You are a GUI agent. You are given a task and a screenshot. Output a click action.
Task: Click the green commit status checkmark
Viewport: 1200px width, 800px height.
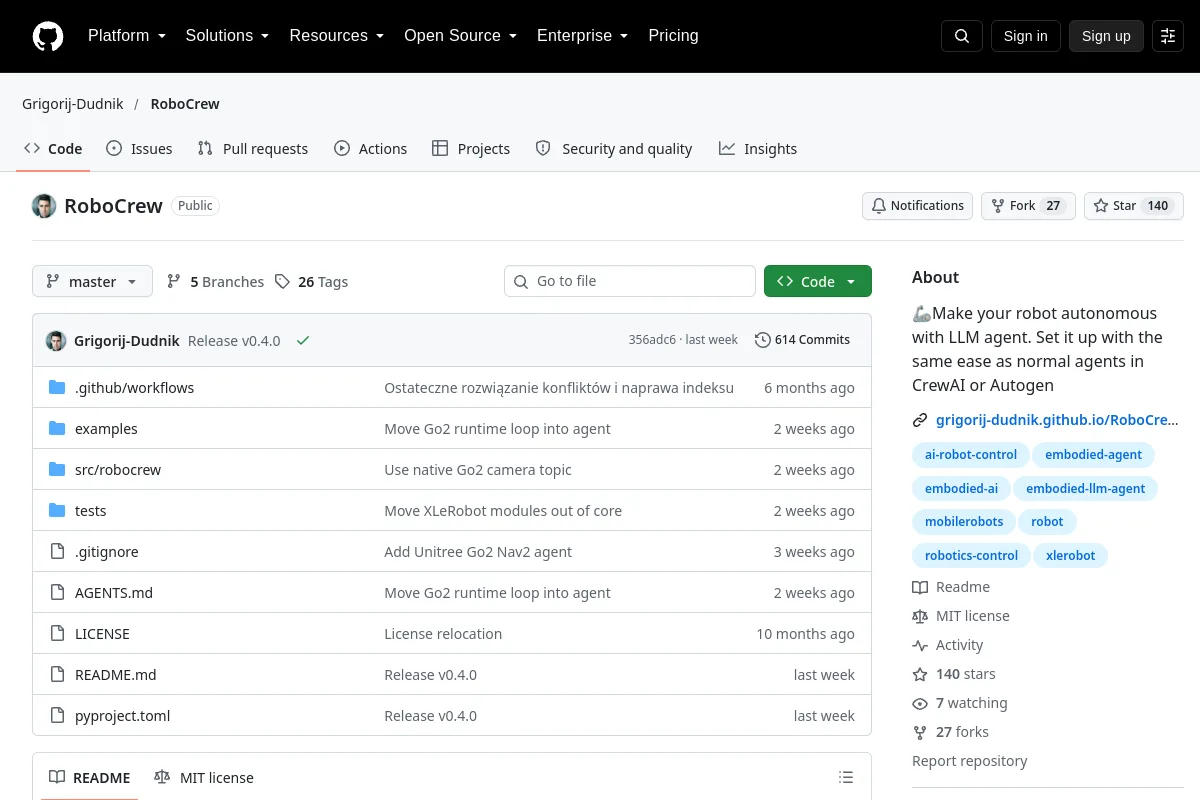coord(303,340)
